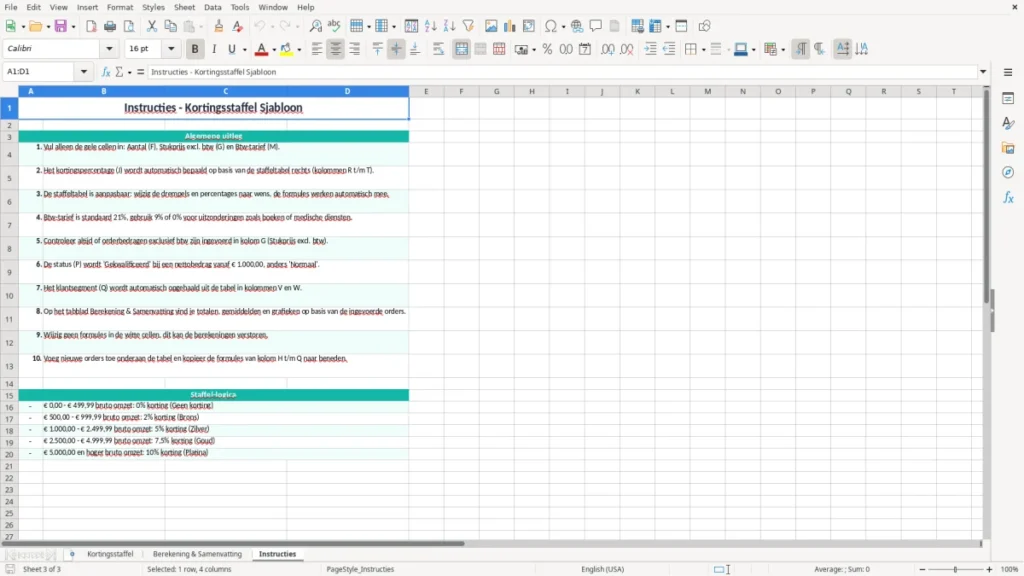Click zoom out minus button

pos(922,569)
